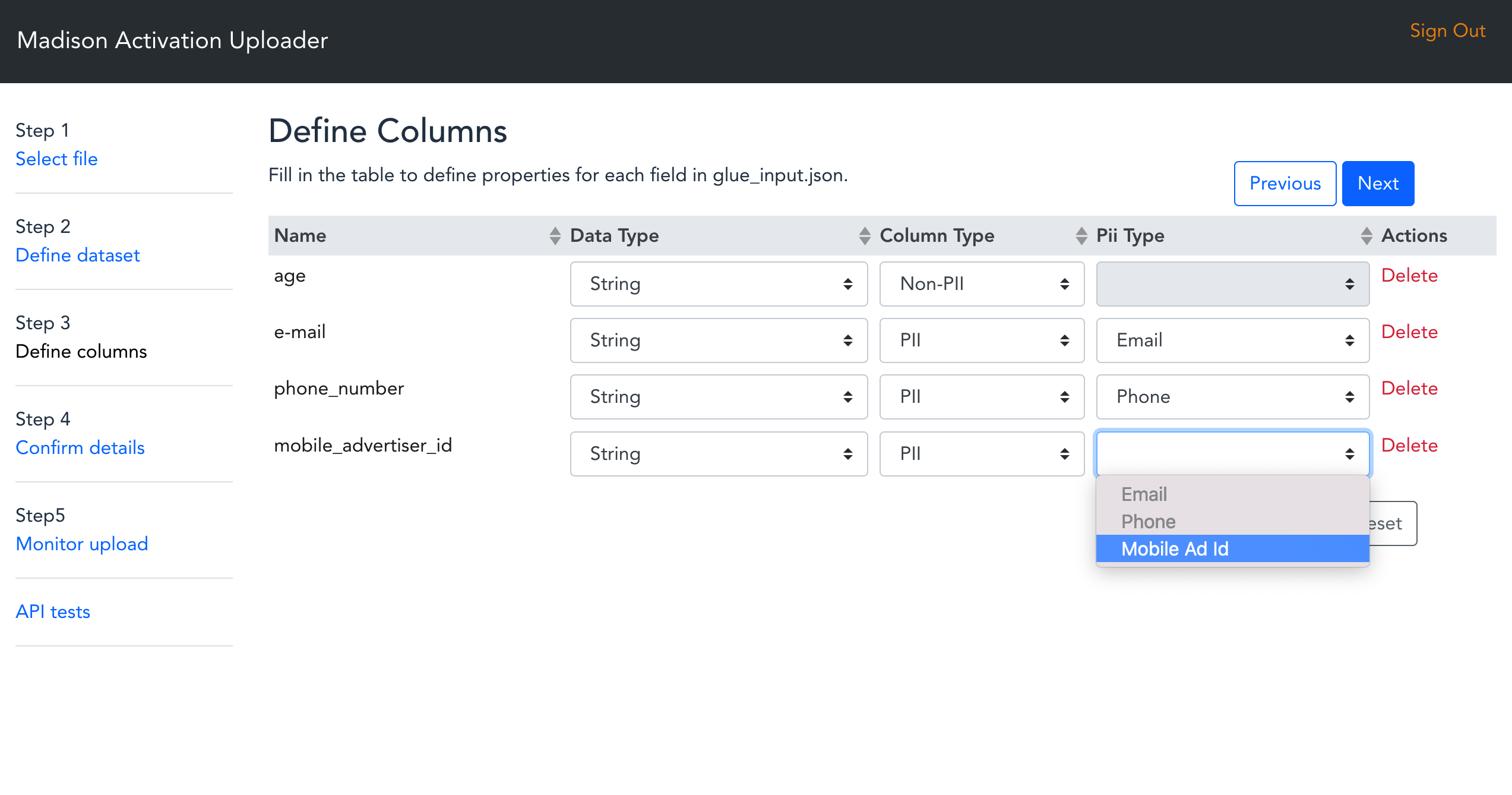This screenshot has height=795, width=1512.
Task: Click 'Monitor upload' link in Step 5
Action: [83, 543]
